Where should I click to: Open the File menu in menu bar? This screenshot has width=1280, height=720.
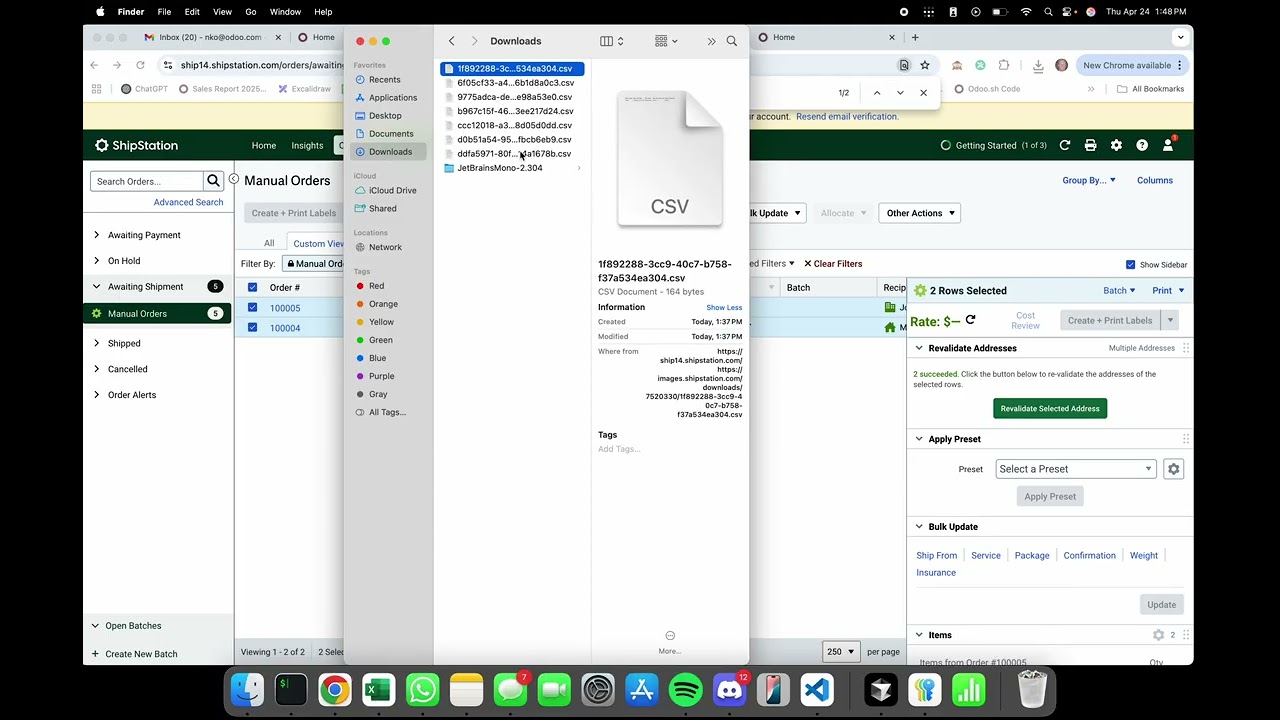[x=164, y=12]
